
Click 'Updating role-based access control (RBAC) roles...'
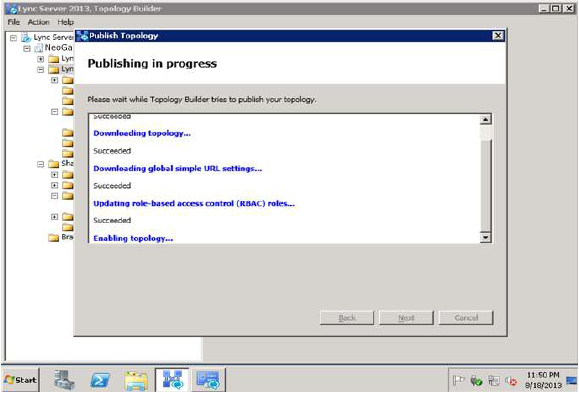194,204
